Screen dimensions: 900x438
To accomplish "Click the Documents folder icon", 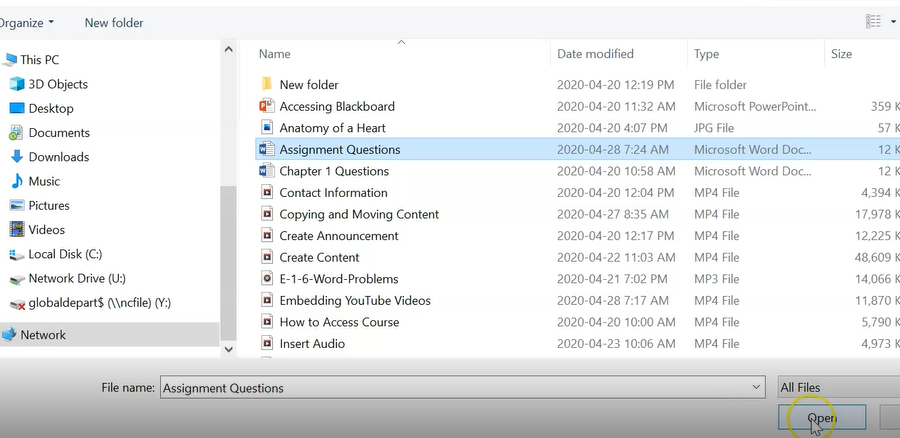I will tap(16, 133).
